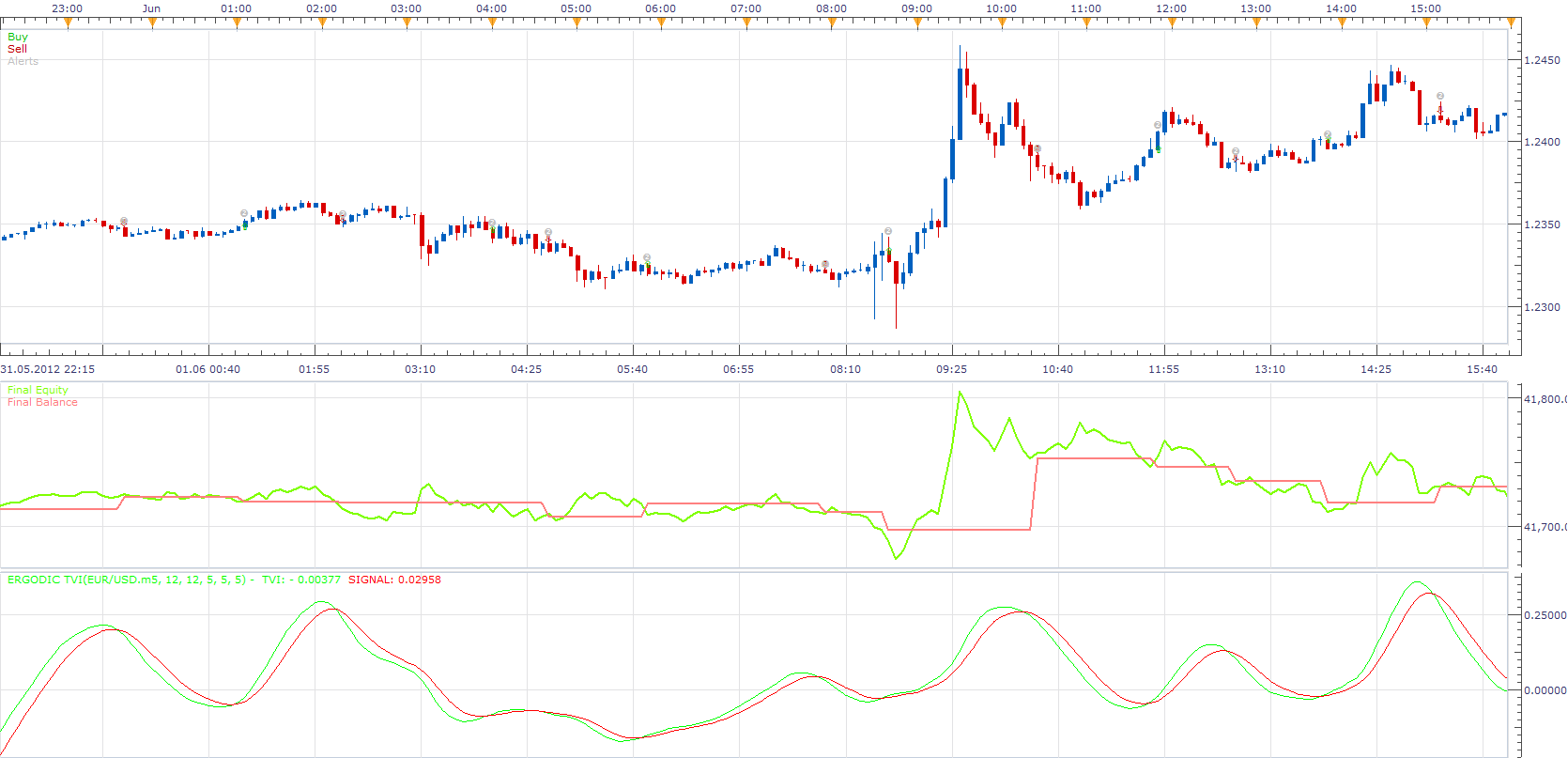This screenshot has height=758, width=1568.
Task: Click the trade marker icon near 10:25
Action: [x=1038, y=149]
